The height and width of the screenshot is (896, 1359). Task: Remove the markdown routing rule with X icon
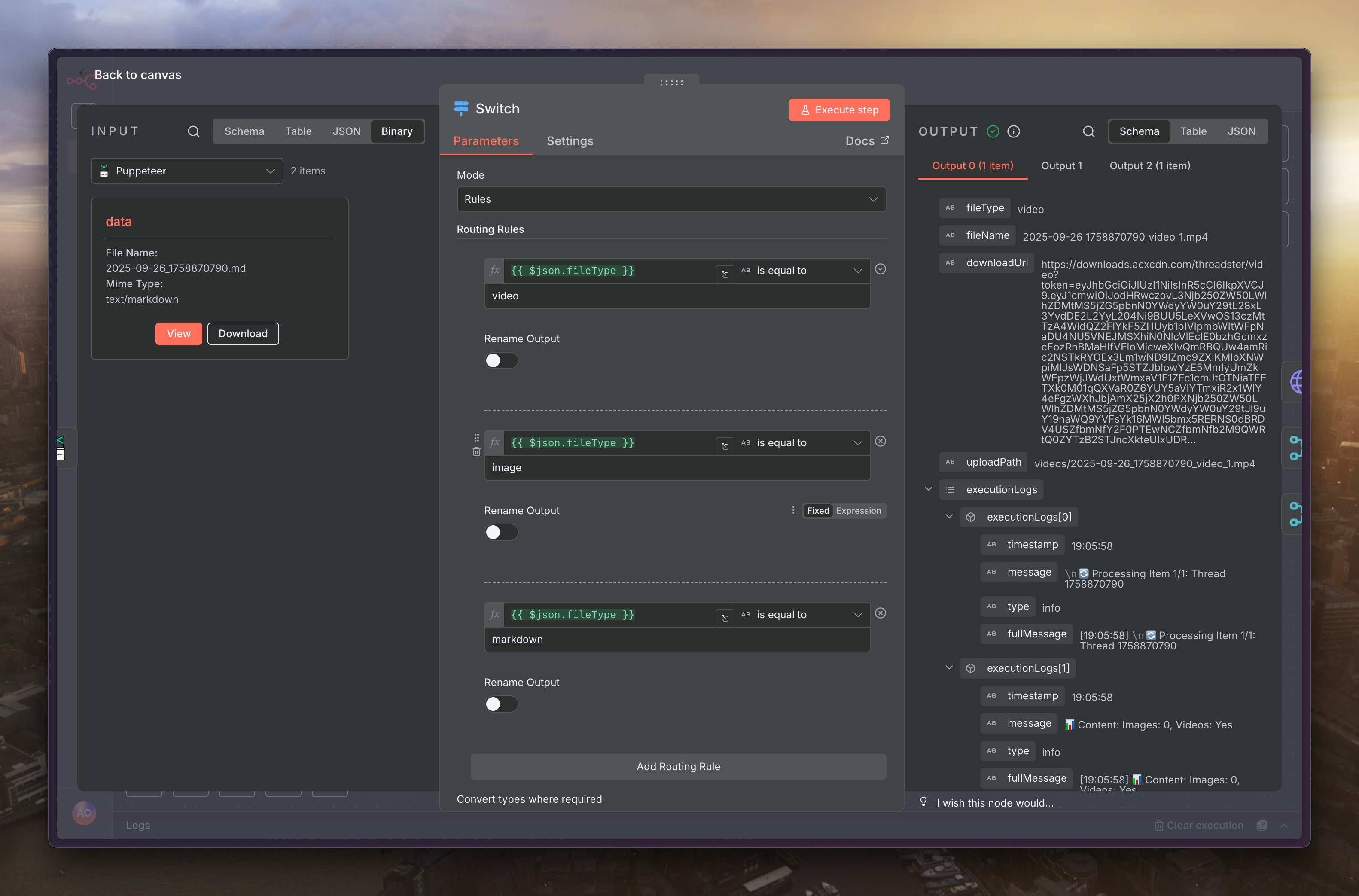(880, 613)
